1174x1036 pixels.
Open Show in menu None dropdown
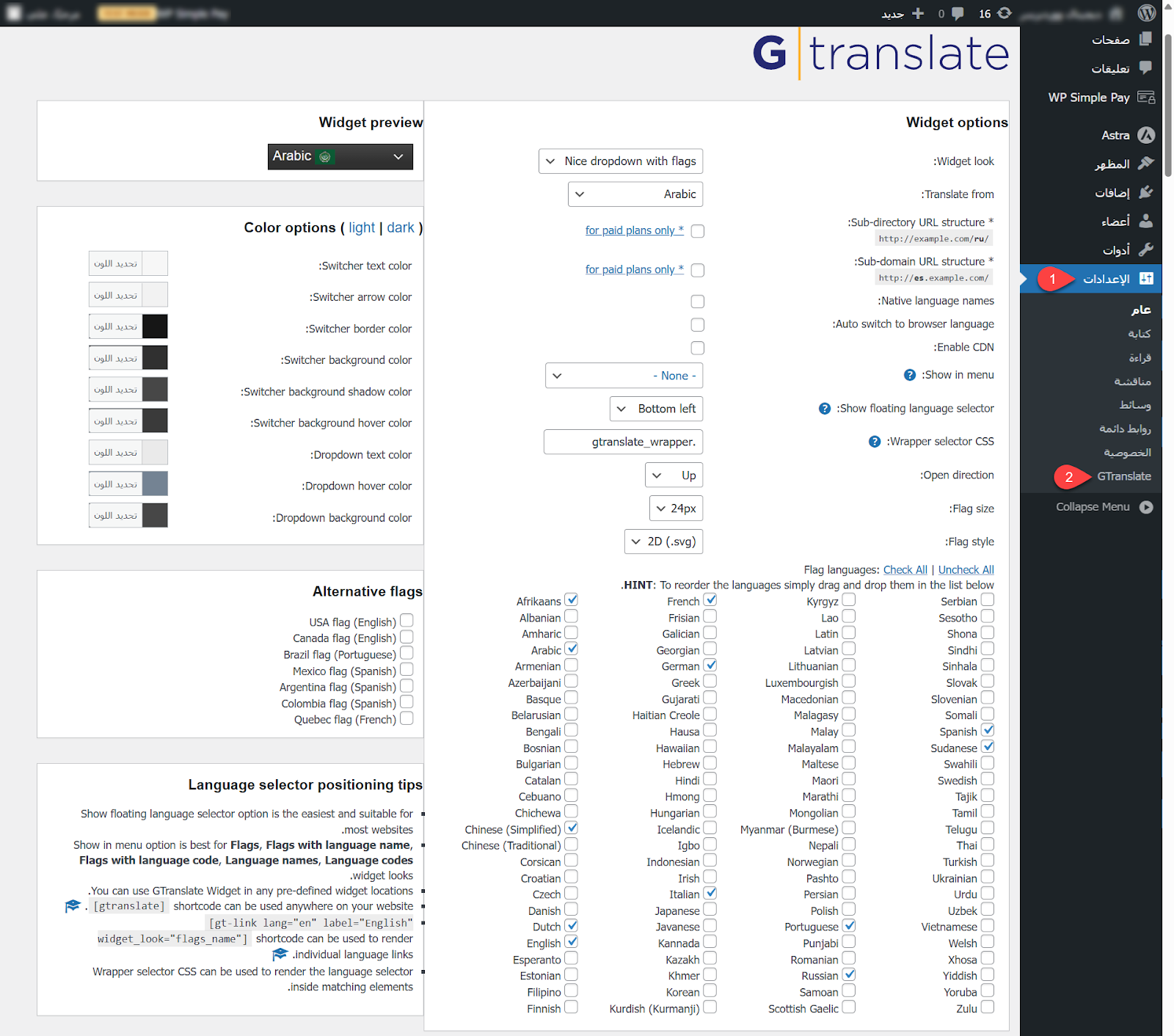point(624,376)
